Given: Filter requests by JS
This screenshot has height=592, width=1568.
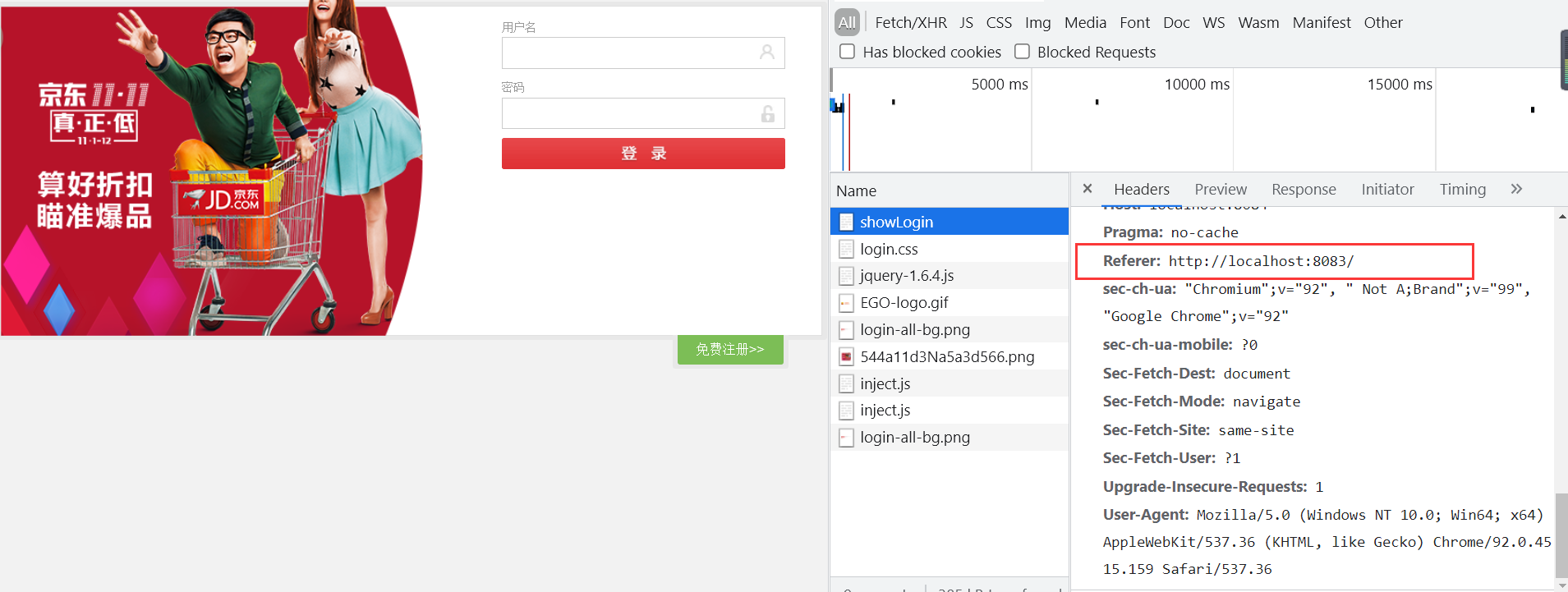Looking at the screenshot, I should click(x=966, y=23).
